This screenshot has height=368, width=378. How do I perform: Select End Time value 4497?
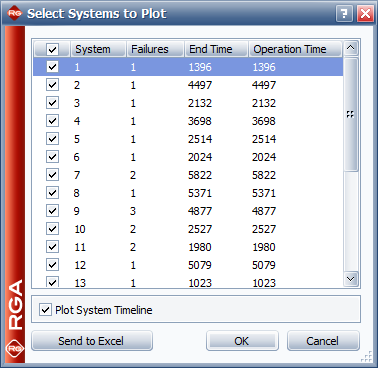tap(200, 85)
